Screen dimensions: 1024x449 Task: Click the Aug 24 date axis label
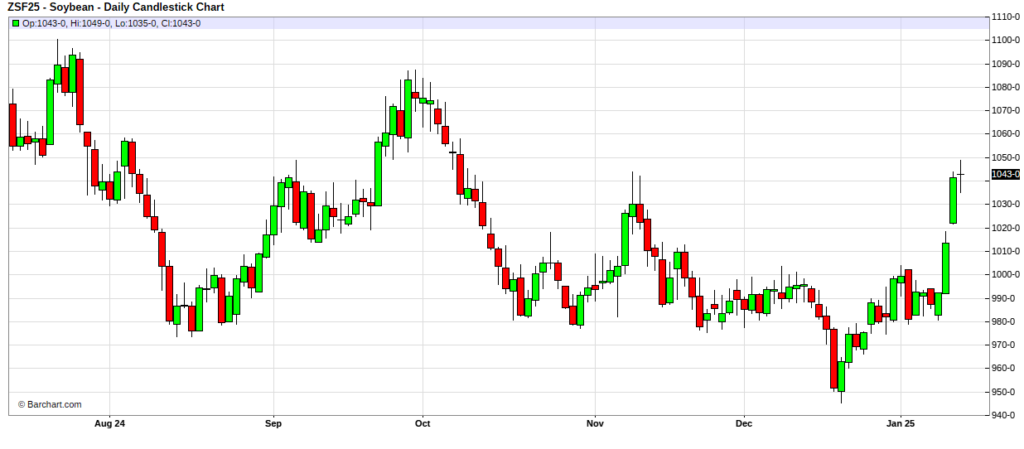click(x=110, y=424)
